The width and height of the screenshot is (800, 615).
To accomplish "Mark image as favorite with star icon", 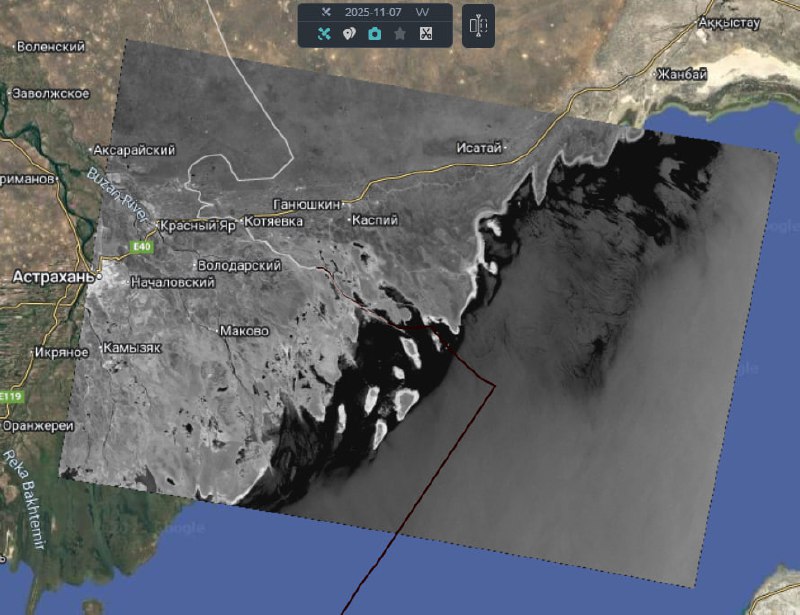I will (x=400, y=33).
